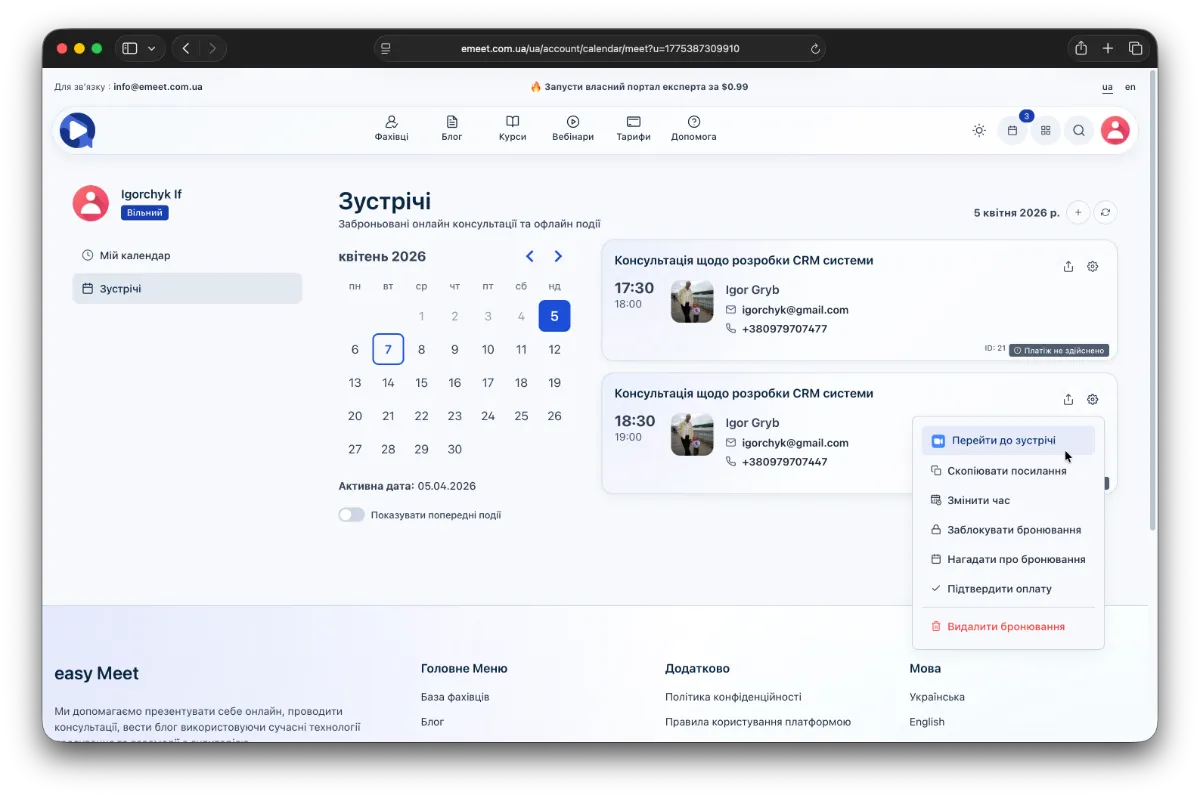Share the 17:30 consultation via share icon

1068,266
